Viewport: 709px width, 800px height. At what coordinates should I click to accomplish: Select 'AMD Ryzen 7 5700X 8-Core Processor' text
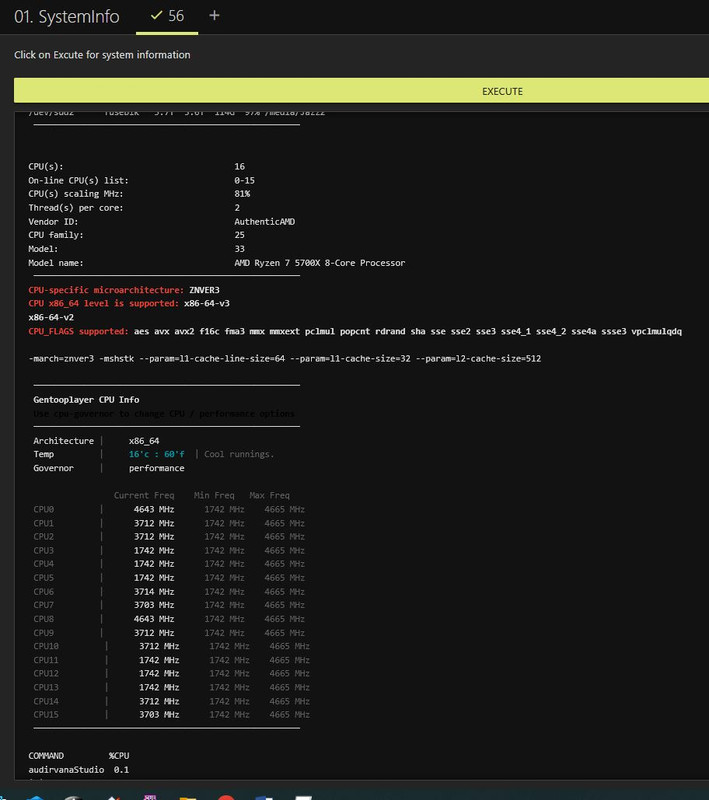click(319, 263)
